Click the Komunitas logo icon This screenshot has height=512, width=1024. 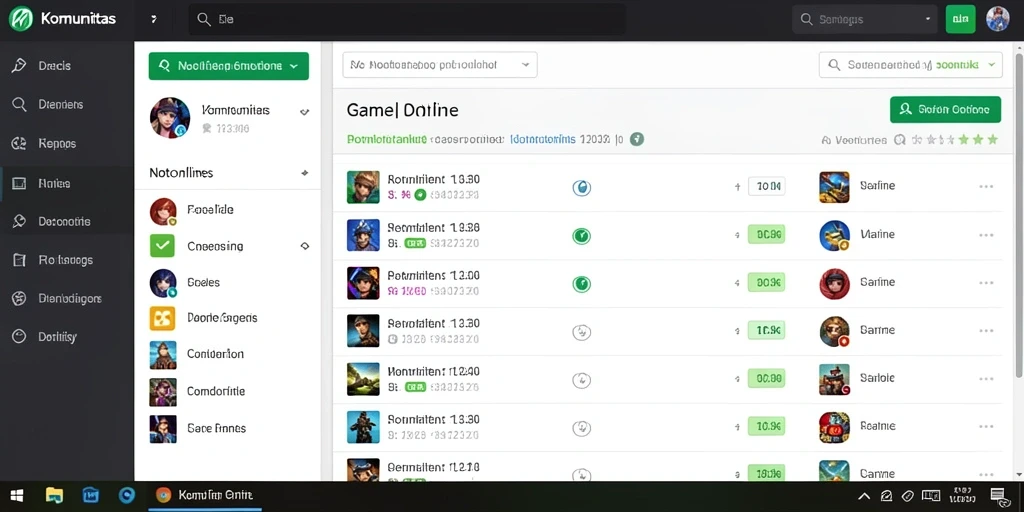click(x=21, y=19)
